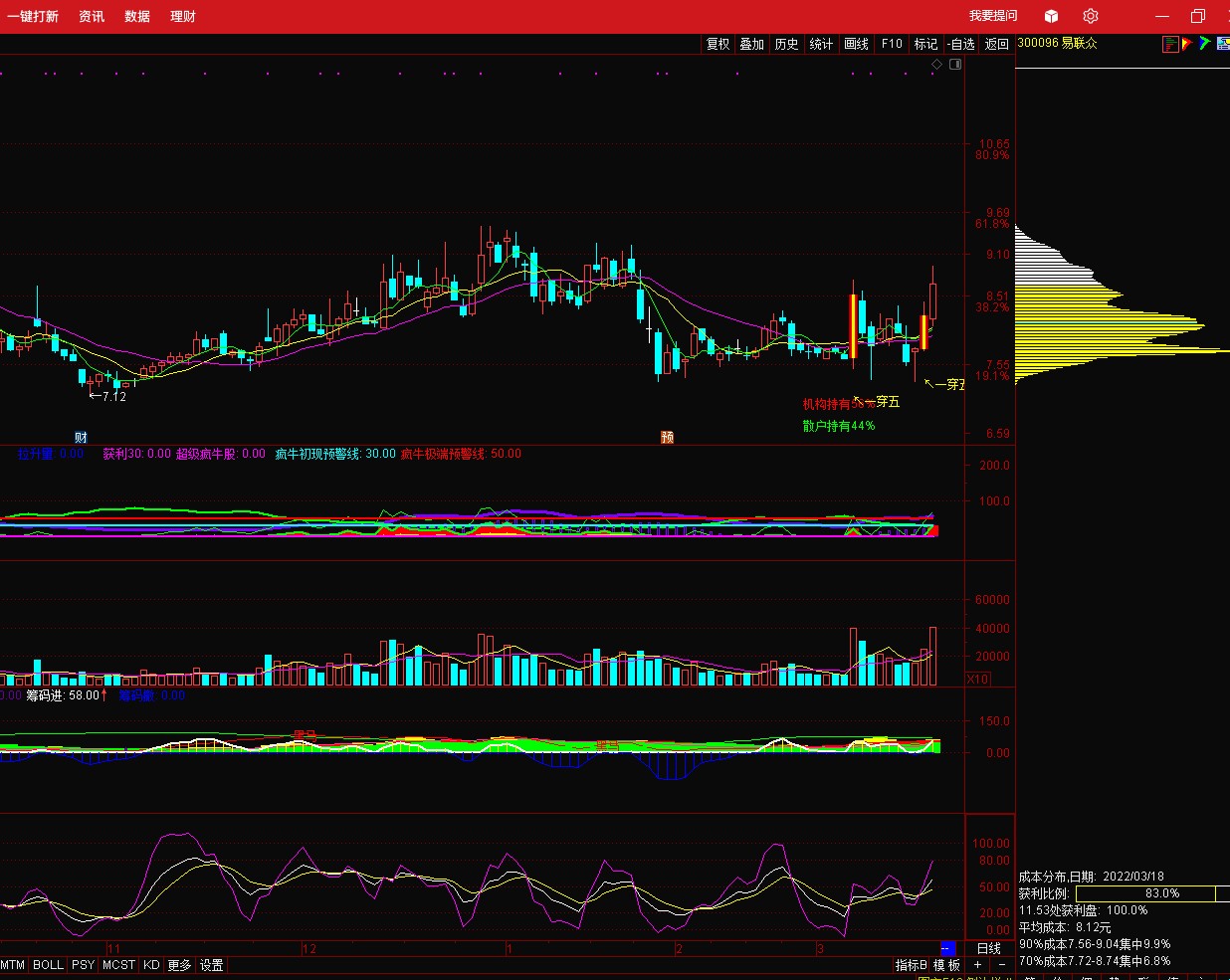
Task: Click the blue dashed box by 日线
Action: (947, 949)
